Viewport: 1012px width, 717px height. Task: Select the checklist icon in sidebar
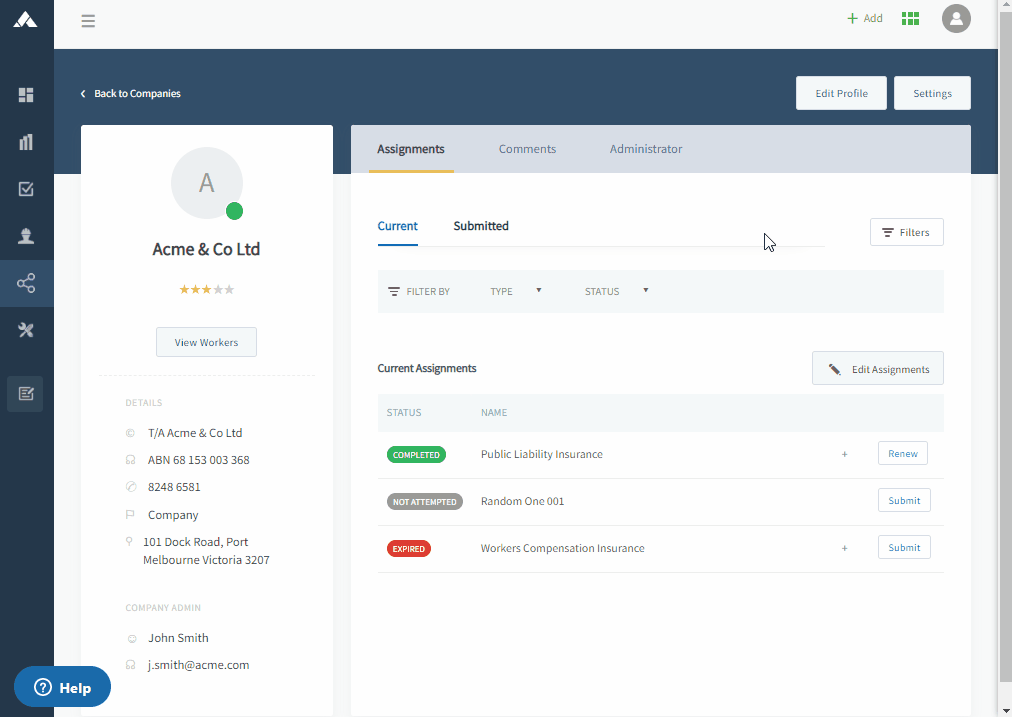click(x=26, y=189)
